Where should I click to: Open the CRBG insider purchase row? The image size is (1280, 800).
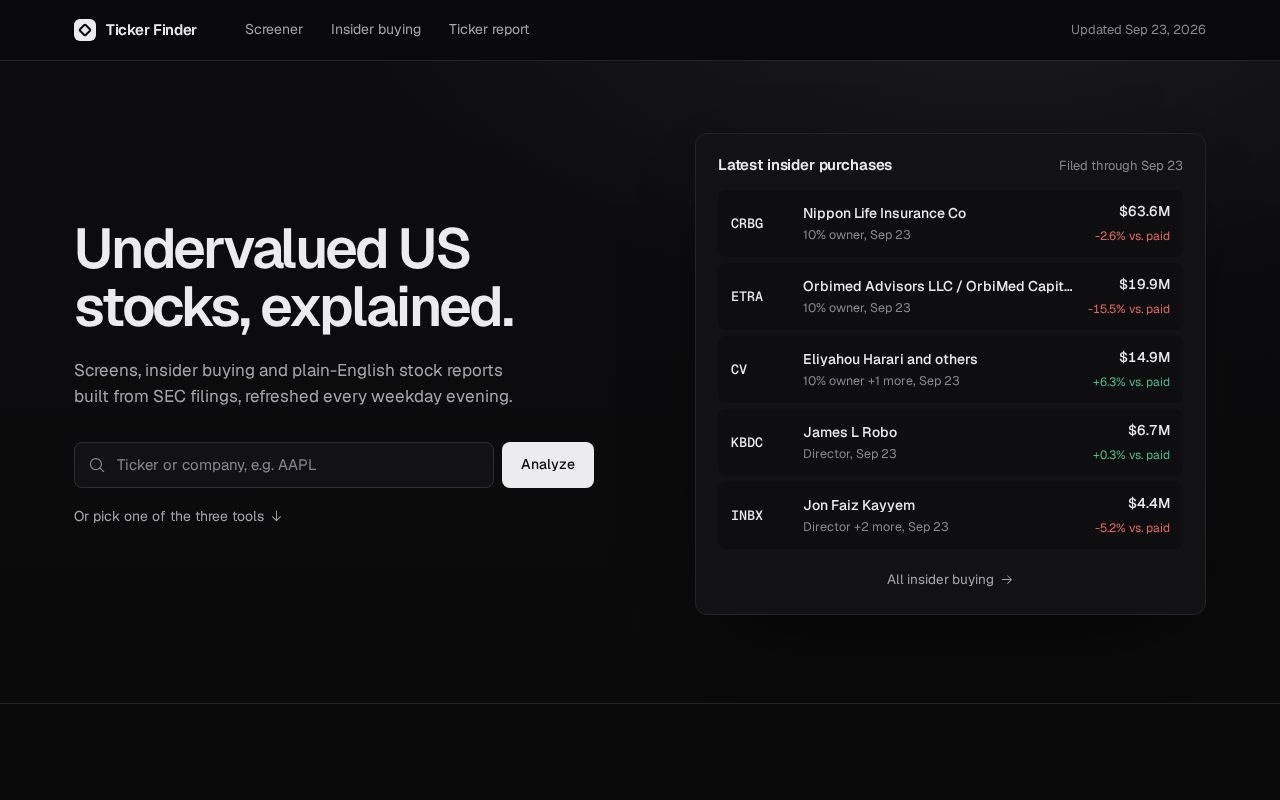click(x=950, y=224)
